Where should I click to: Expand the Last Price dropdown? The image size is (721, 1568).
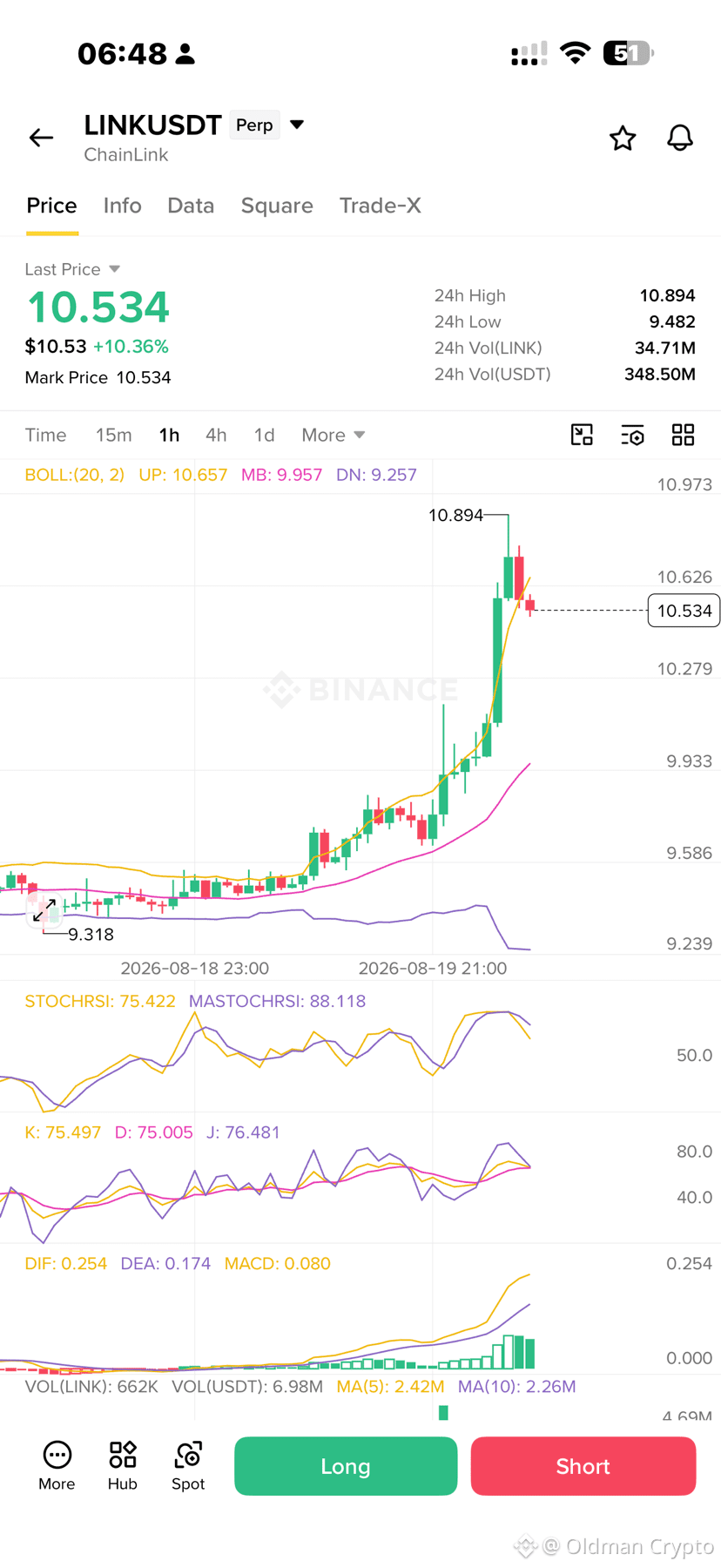72,269
